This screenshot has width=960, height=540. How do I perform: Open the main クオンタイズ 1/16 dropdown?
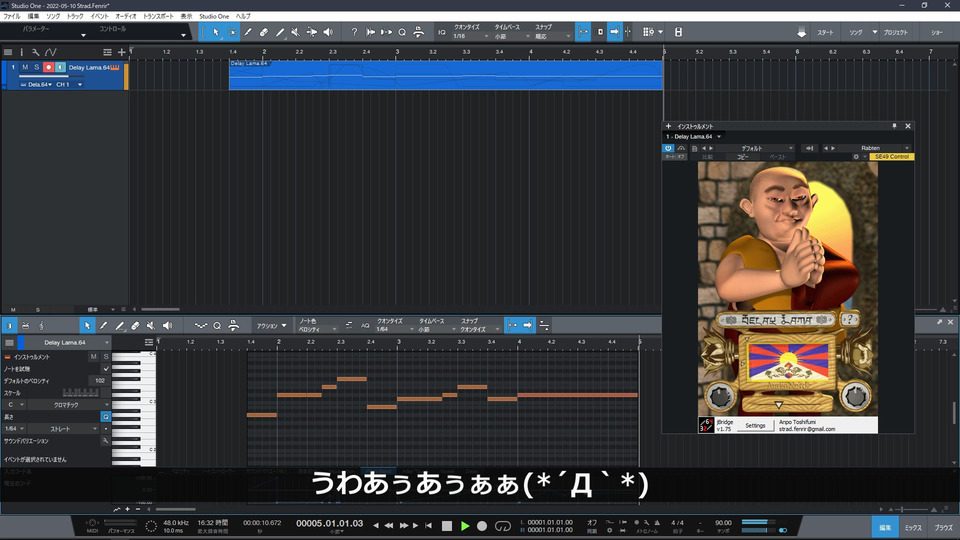470,36
